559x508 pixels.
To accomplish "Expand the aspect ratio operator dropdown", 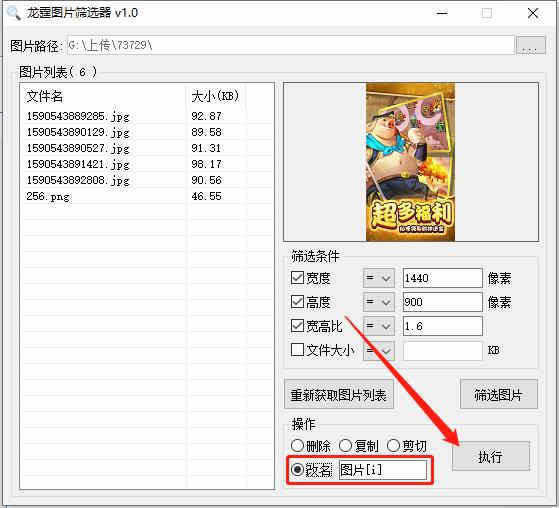I will [379, 326].
